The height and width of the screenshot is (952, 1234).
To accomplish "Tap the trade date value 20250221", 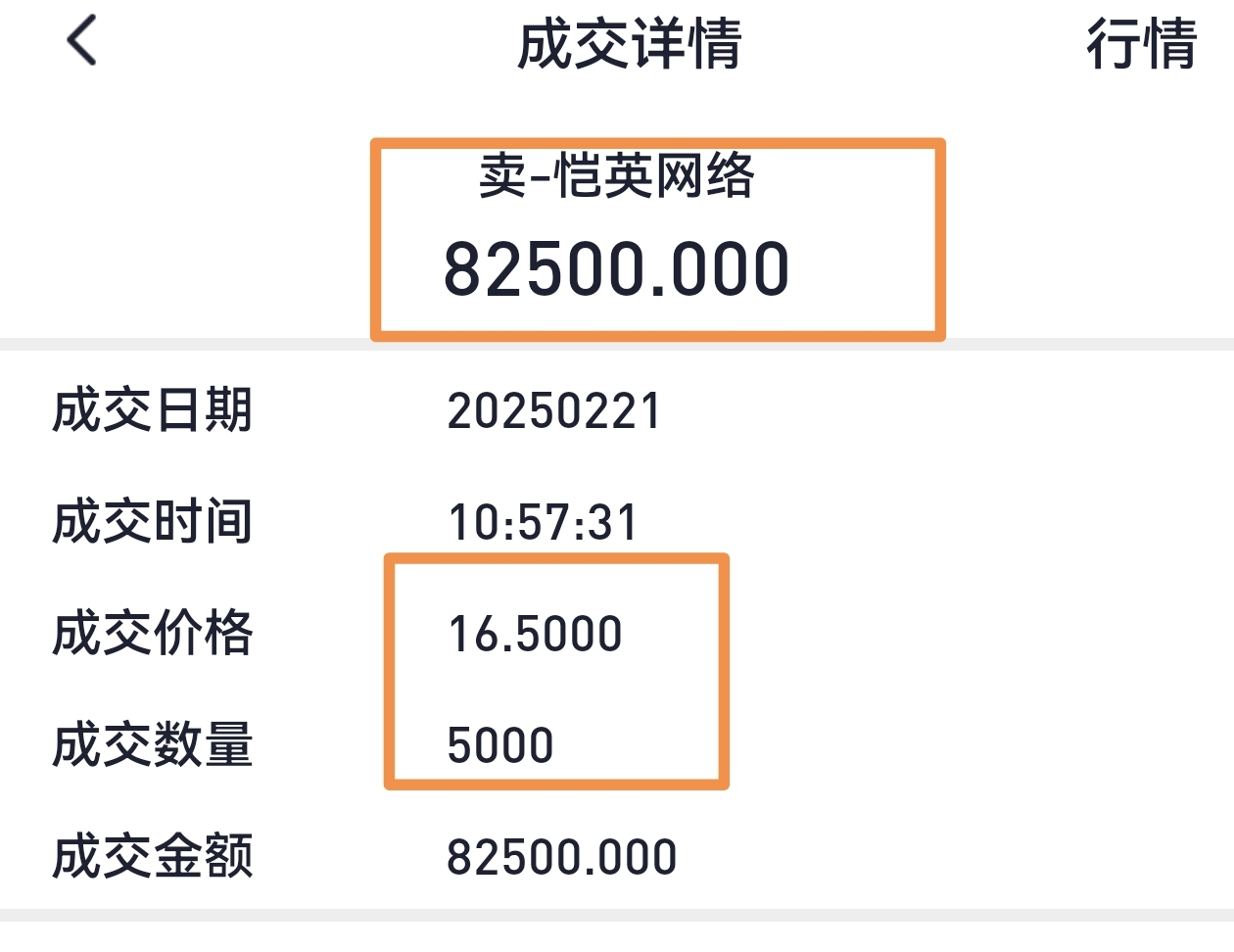I will coord(554,411).
